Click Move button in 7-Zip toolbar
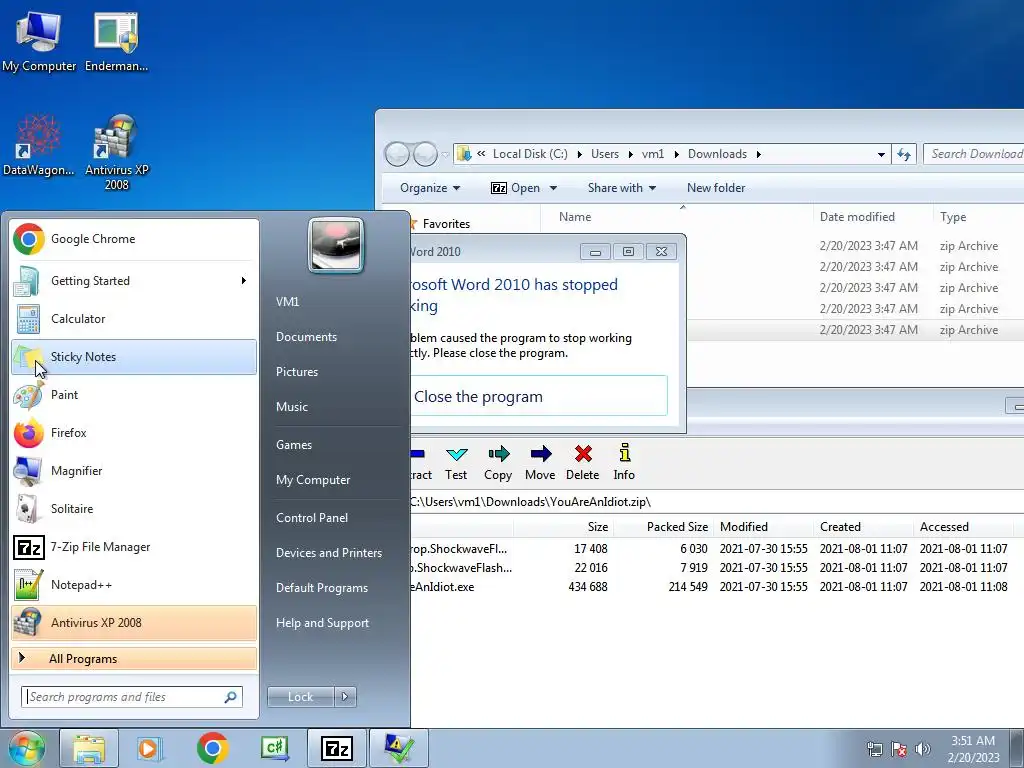The image size is (1024, 768). 540,463
